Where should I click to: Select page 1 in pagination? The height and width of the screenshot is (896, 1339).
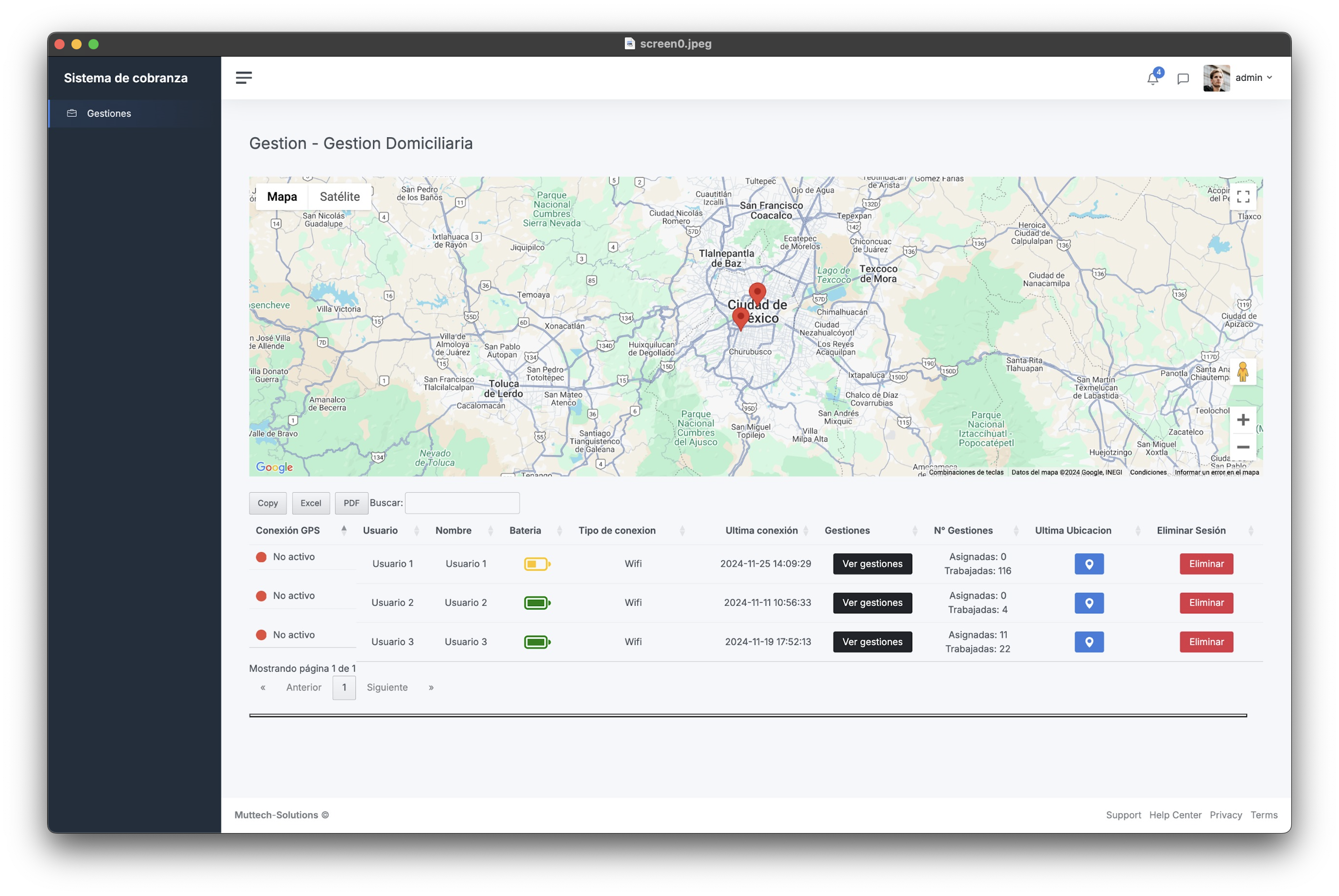(344, 687)
